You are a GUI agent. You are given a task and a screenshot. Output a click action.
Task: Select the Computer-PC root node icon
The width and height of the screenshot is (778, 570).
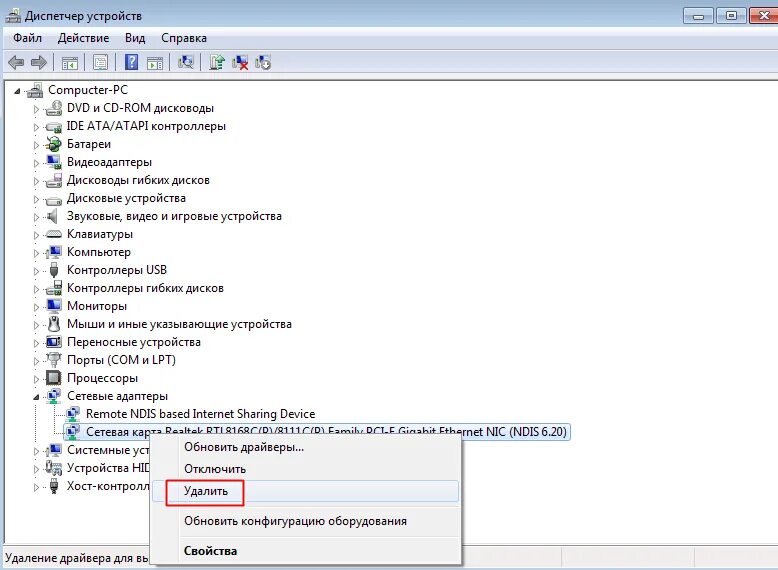pos(35,90)
